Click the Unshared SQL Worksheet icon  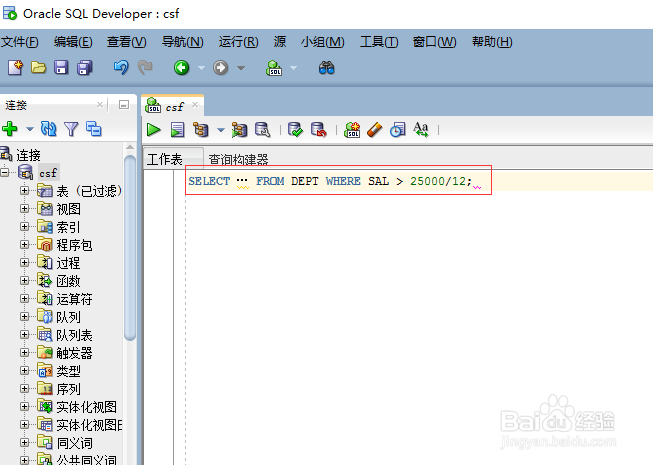coord(352,130)
